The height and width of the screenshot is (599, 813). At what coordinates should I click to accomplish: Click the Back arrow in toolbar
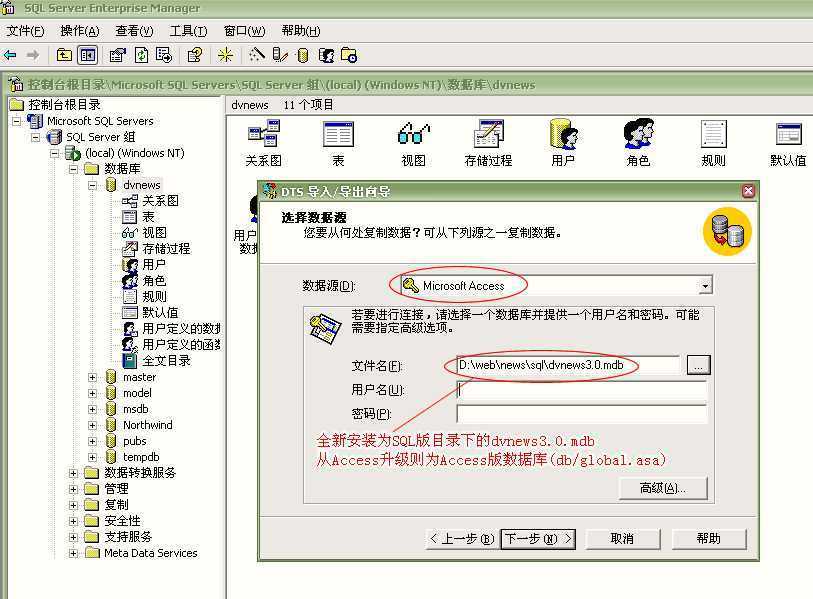(10, 55)
